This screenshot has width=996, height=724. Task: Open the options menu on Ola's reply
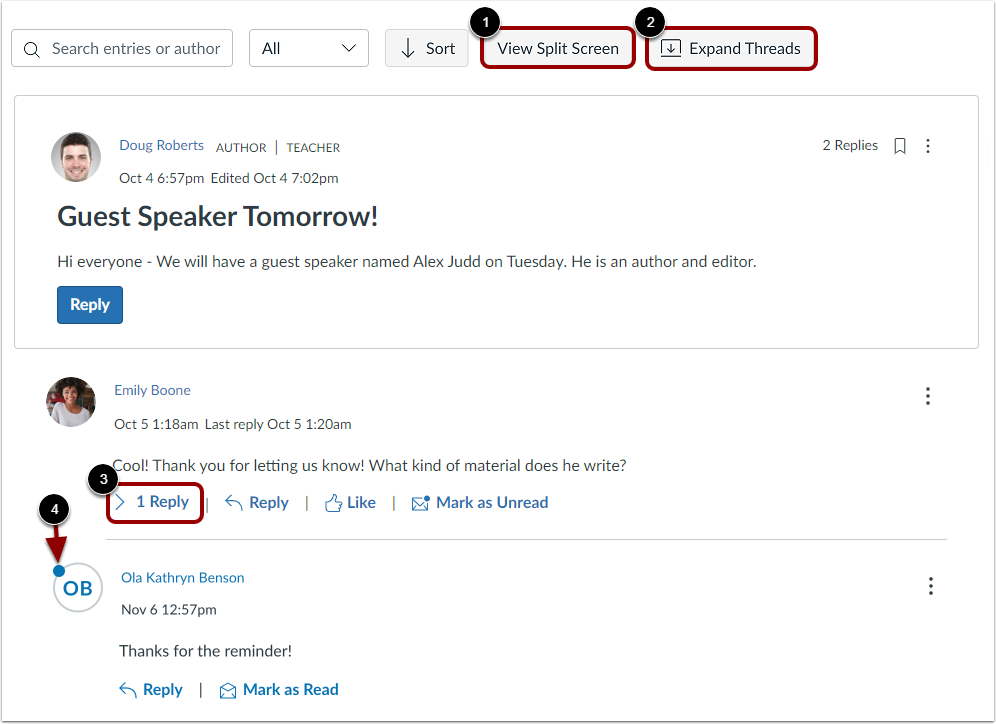click(x=931, y=585)
